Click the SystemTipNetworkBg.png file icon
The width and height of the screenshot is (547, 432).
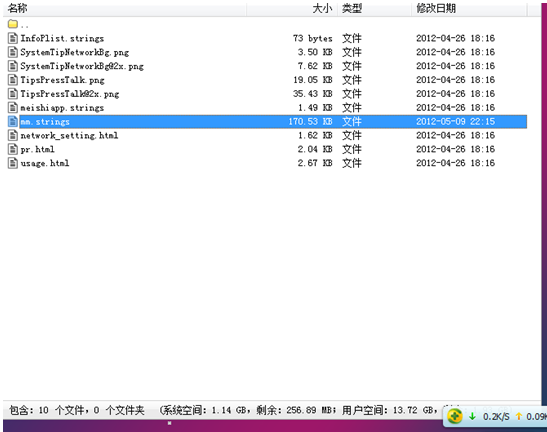[x=13, y=52]
